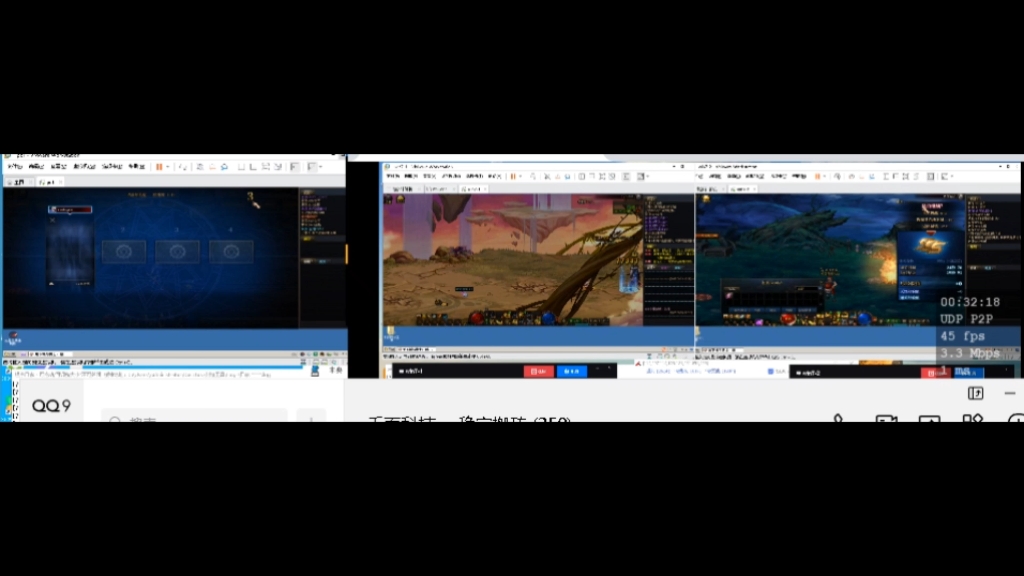Viewport: 1024px width, 576px height.
Task: Pause the VM in the left VMware window
Action: point(159,167)
